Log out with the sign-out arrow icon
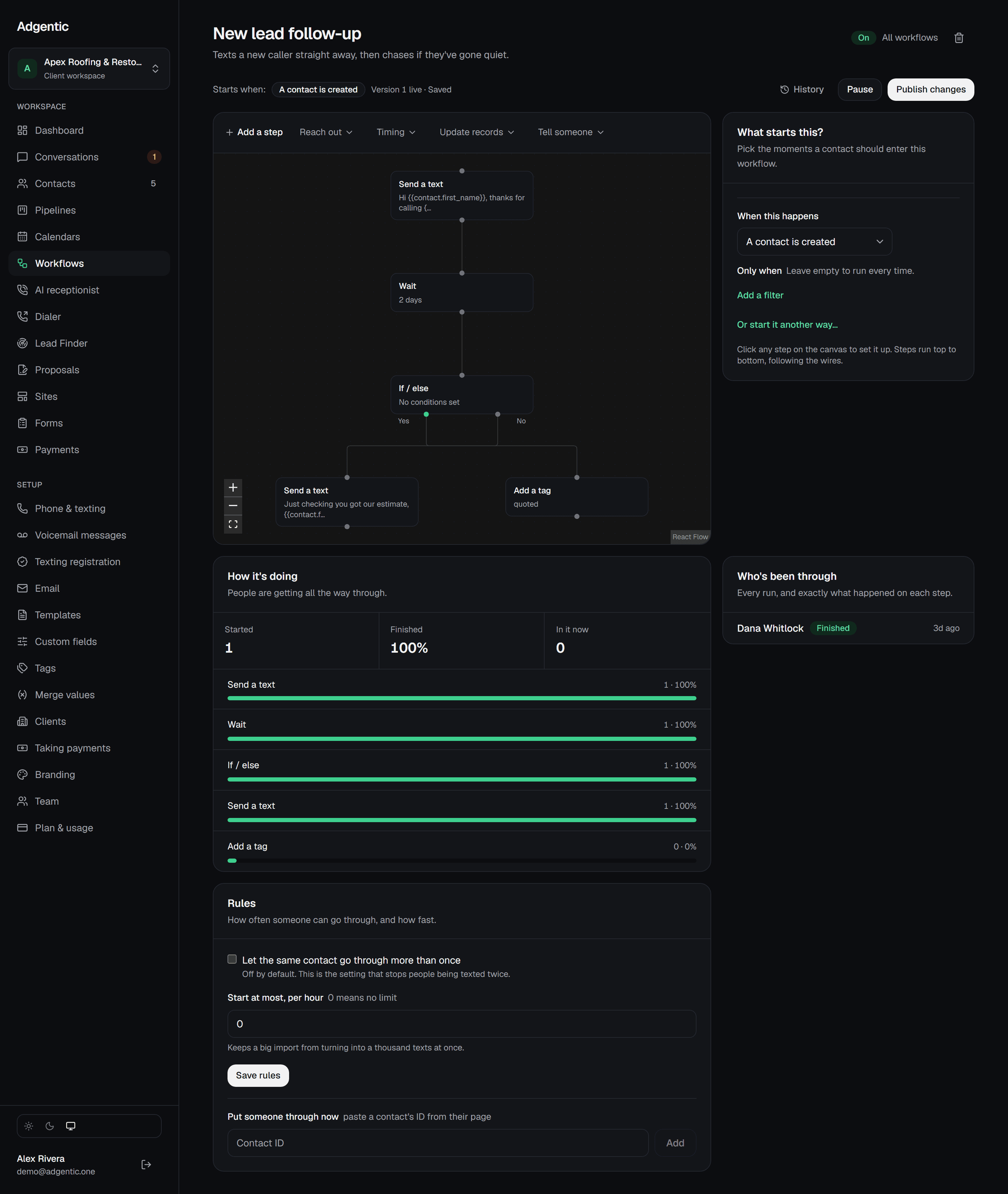The width and height of the screenshot is (1008, 1194). point(146,1164)
